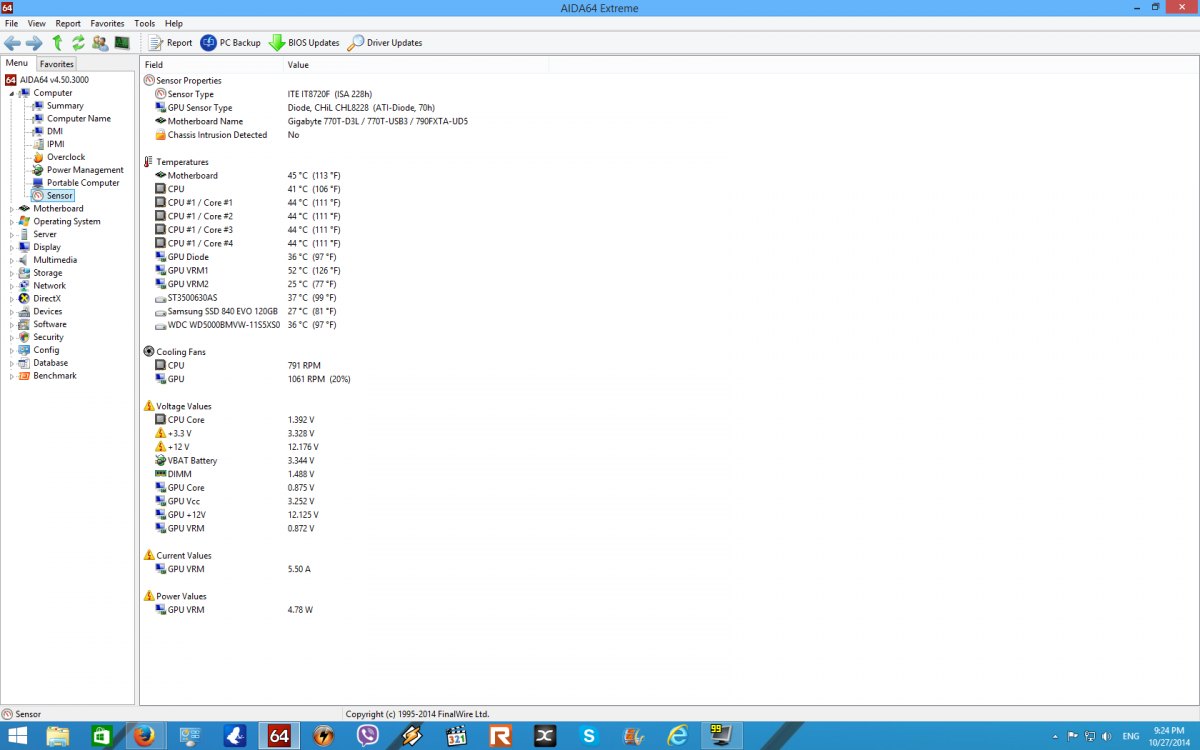Expand the DirectX tree node

click(x=12, y=299)
